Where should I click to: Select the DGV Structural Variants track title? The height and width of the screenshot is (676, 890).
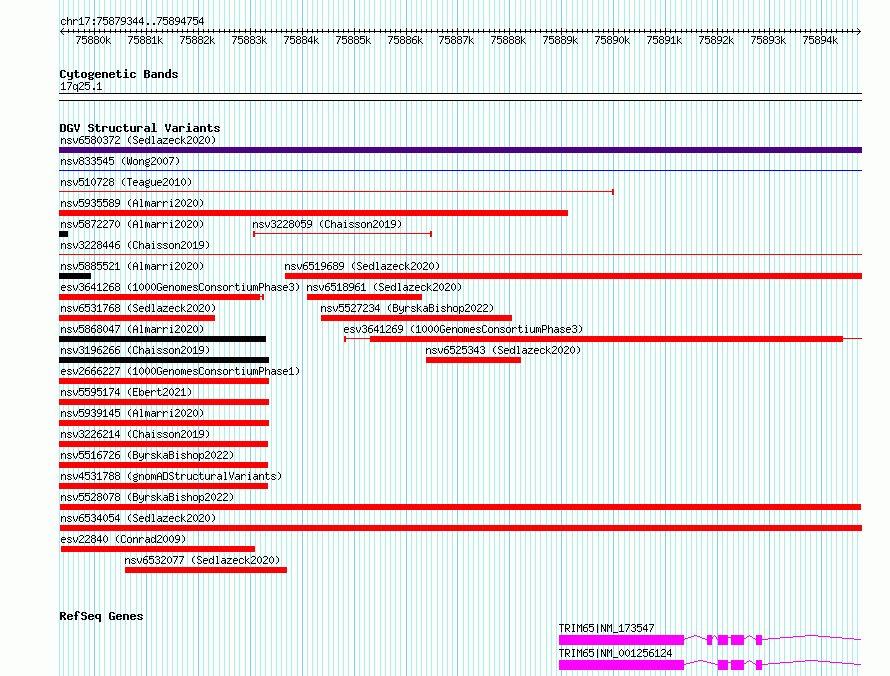[140, 128]
